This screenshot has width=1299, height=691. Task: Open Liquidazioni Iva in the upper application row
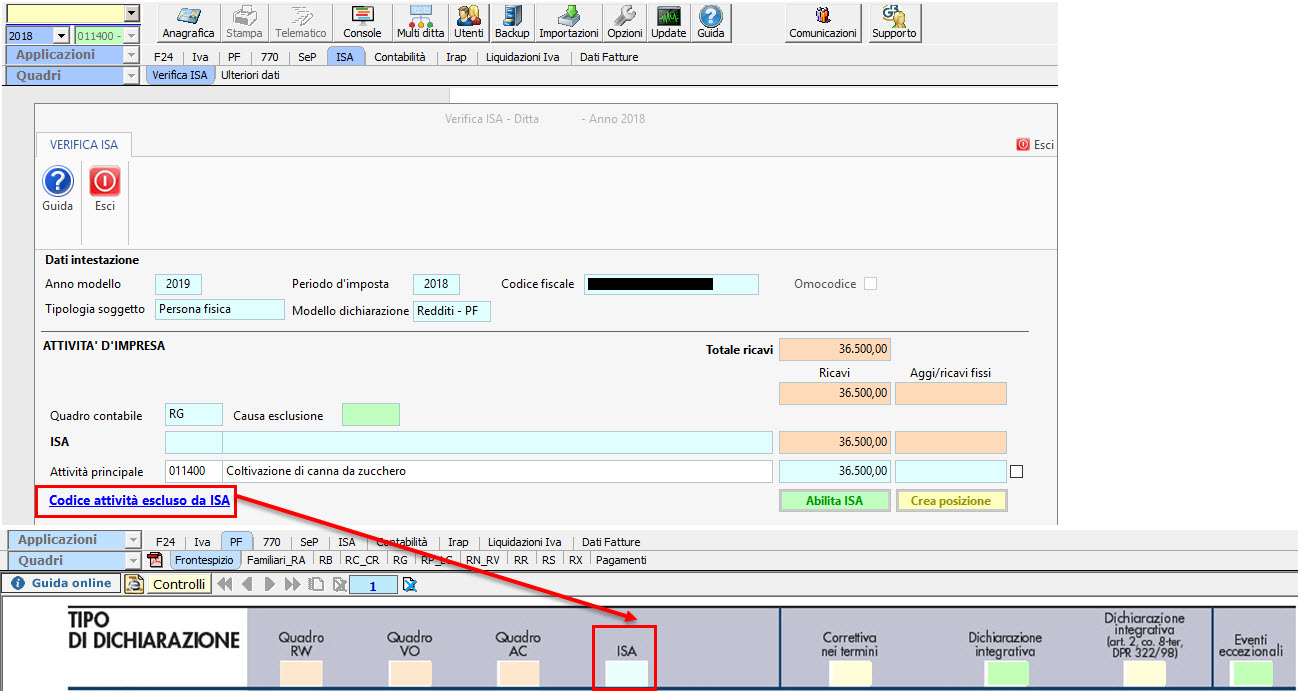[522, 57]
